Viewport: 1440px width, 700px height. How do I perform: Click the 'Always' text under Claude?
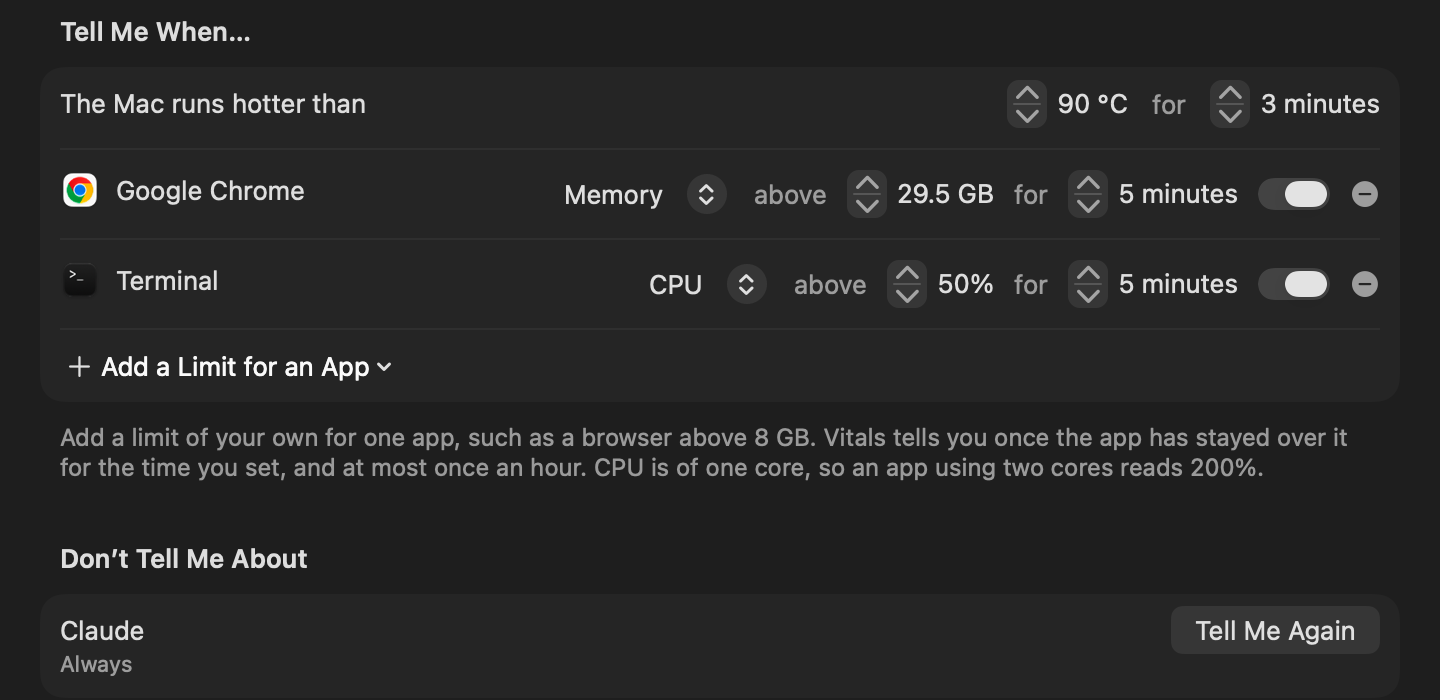click(96, 665)
